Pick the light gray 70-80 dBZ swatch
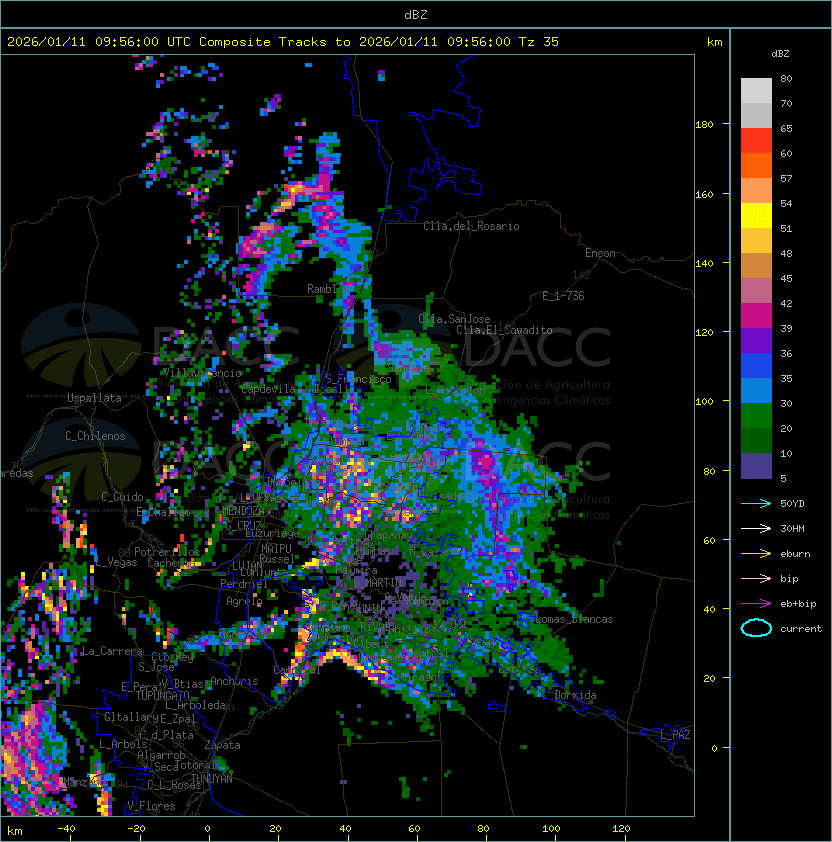Screen dimensions: 832x842 click(756, 91)
